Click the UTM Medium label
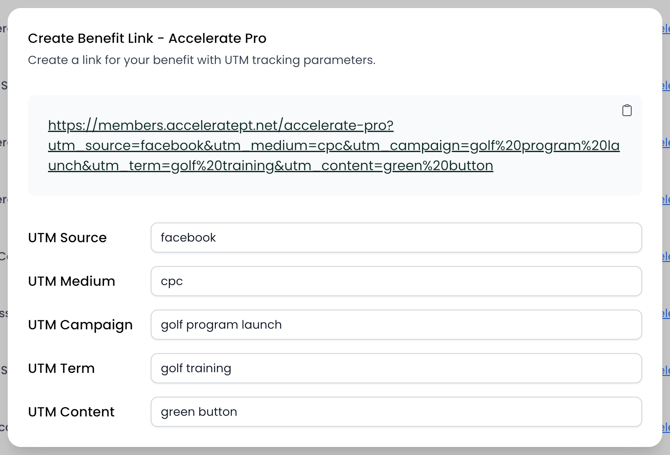Screen dimensions: 670x455 pos(71,281)
